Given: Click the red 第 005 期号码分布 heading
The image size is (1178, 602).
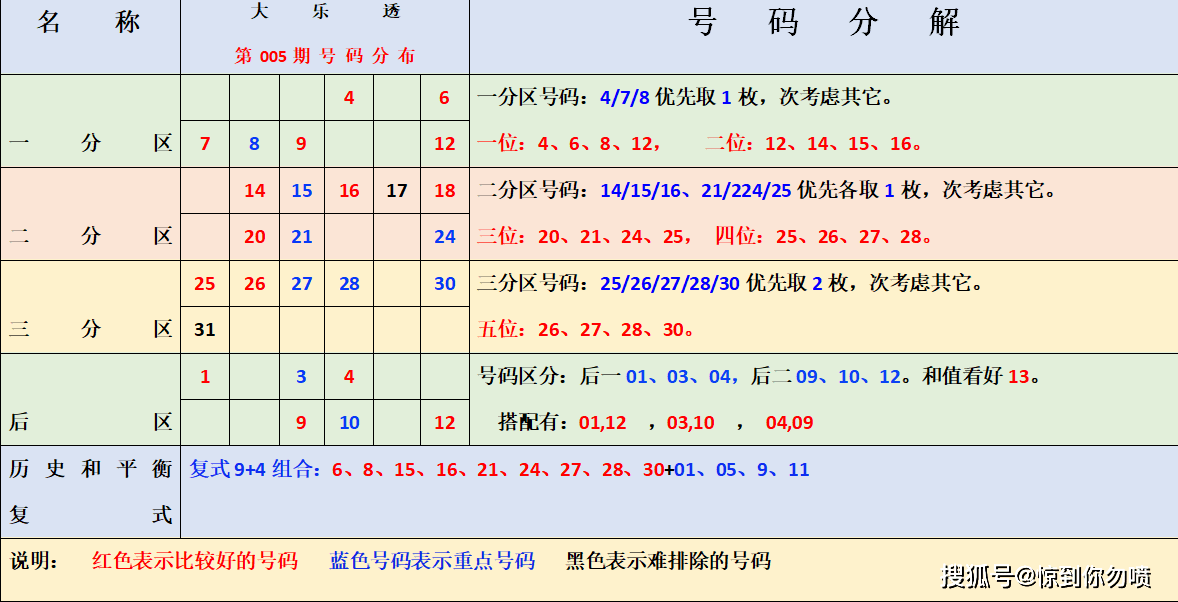Looking at the screenshot, I should (325, 56).
